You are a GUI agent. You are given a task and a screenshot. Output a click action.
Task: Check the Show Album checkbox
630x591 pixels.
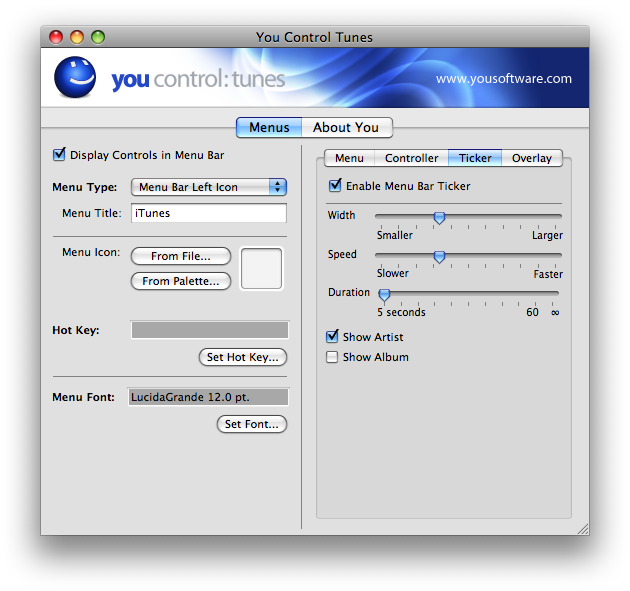(332, 357)
